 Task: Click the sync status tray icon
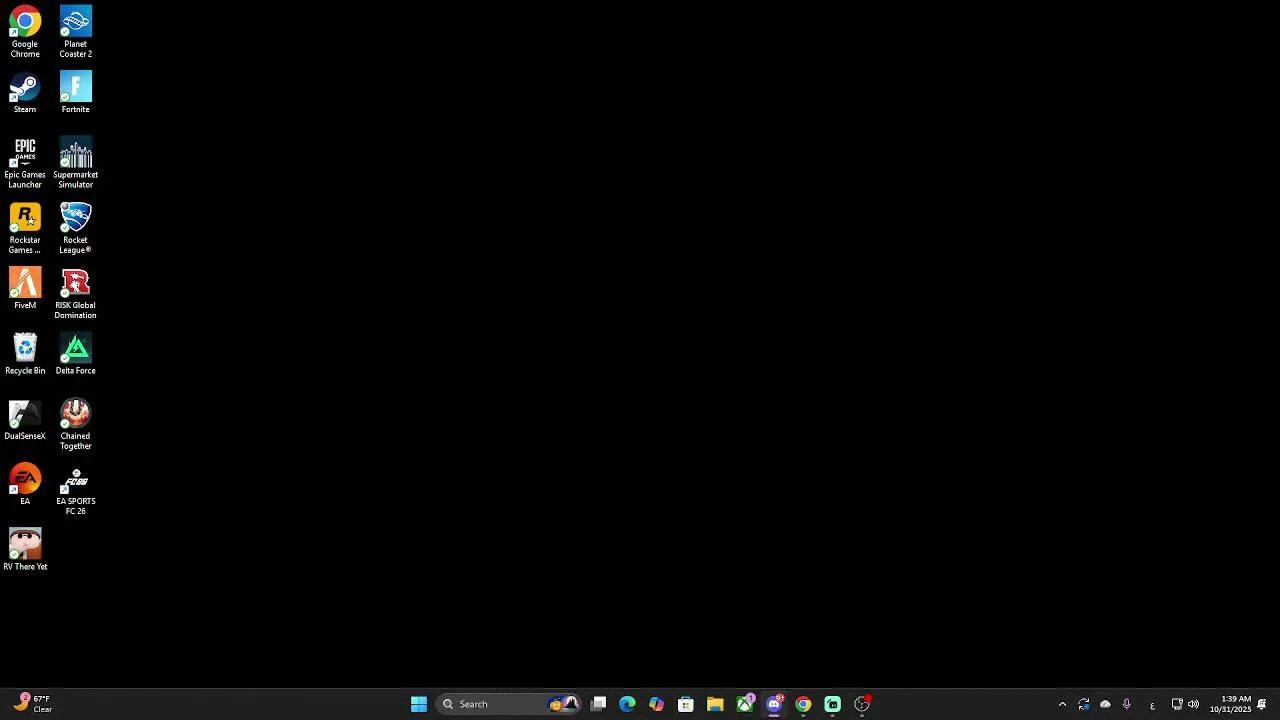point(1084,704)
